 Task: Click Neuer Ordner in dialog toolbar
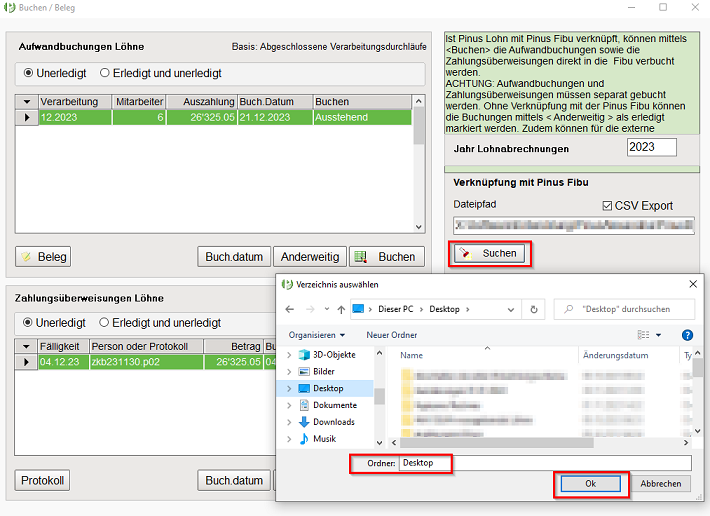(x=392, y=335)
